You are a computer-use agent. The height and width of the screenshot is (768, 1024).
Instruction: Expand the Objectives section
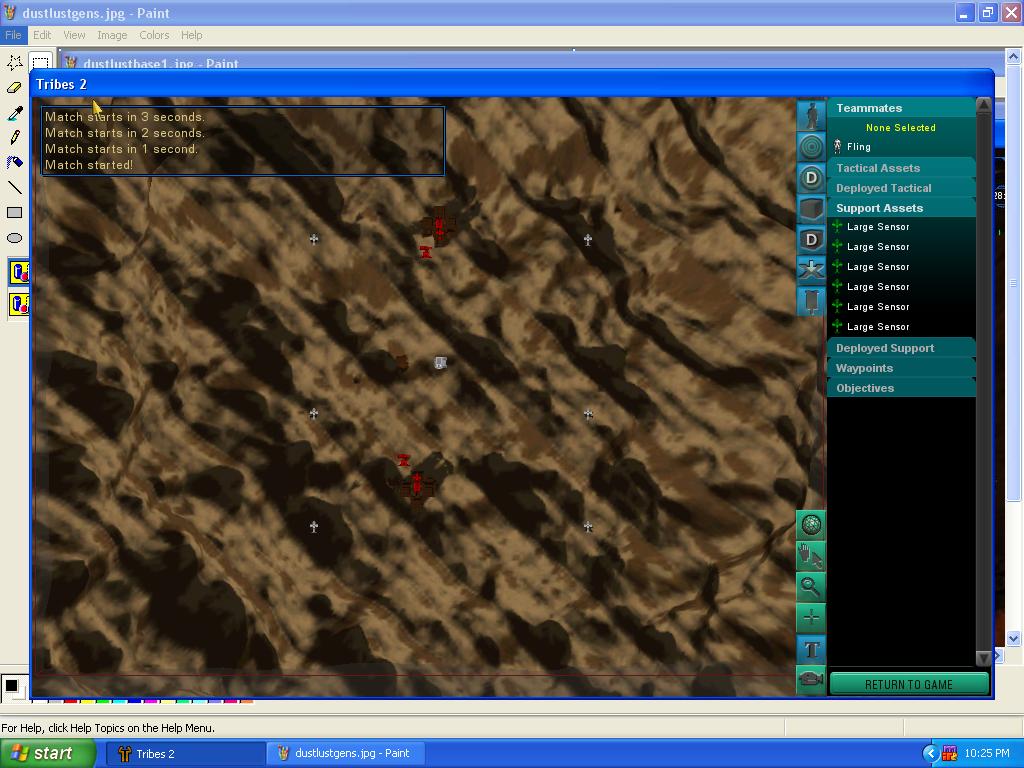click(901, 388)
